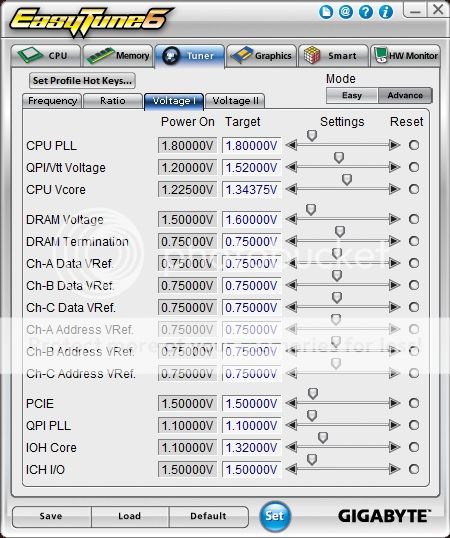450x538 pixels.
Task: Reset CPU Vcore radio button
Action: pyautogui.click(x=414, y=189)
